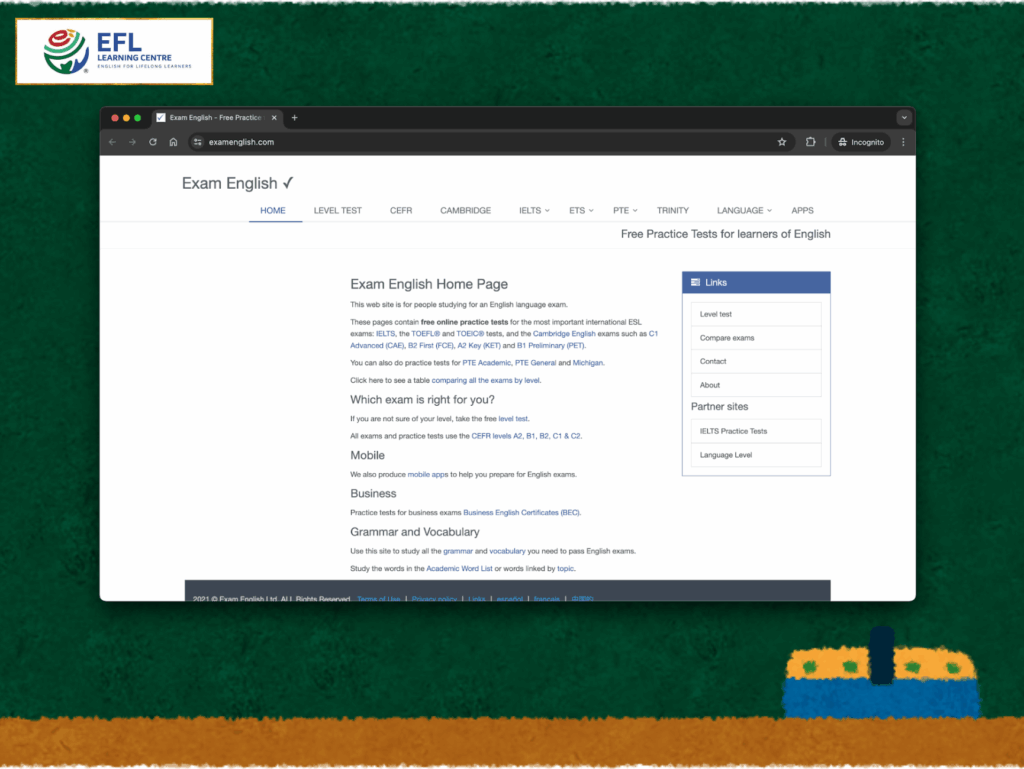Bookmark this page with star icon
The image size is (1024, 769).
tap(782, 142)
